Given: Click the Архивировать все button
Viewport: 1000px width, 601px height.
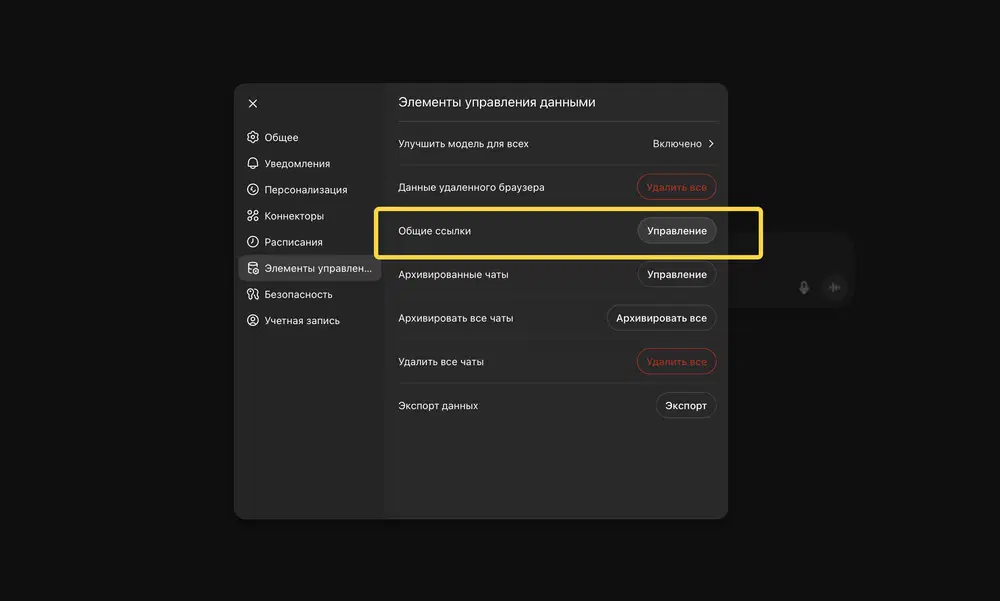Looking at the screenshot, I should pos(661,318).
